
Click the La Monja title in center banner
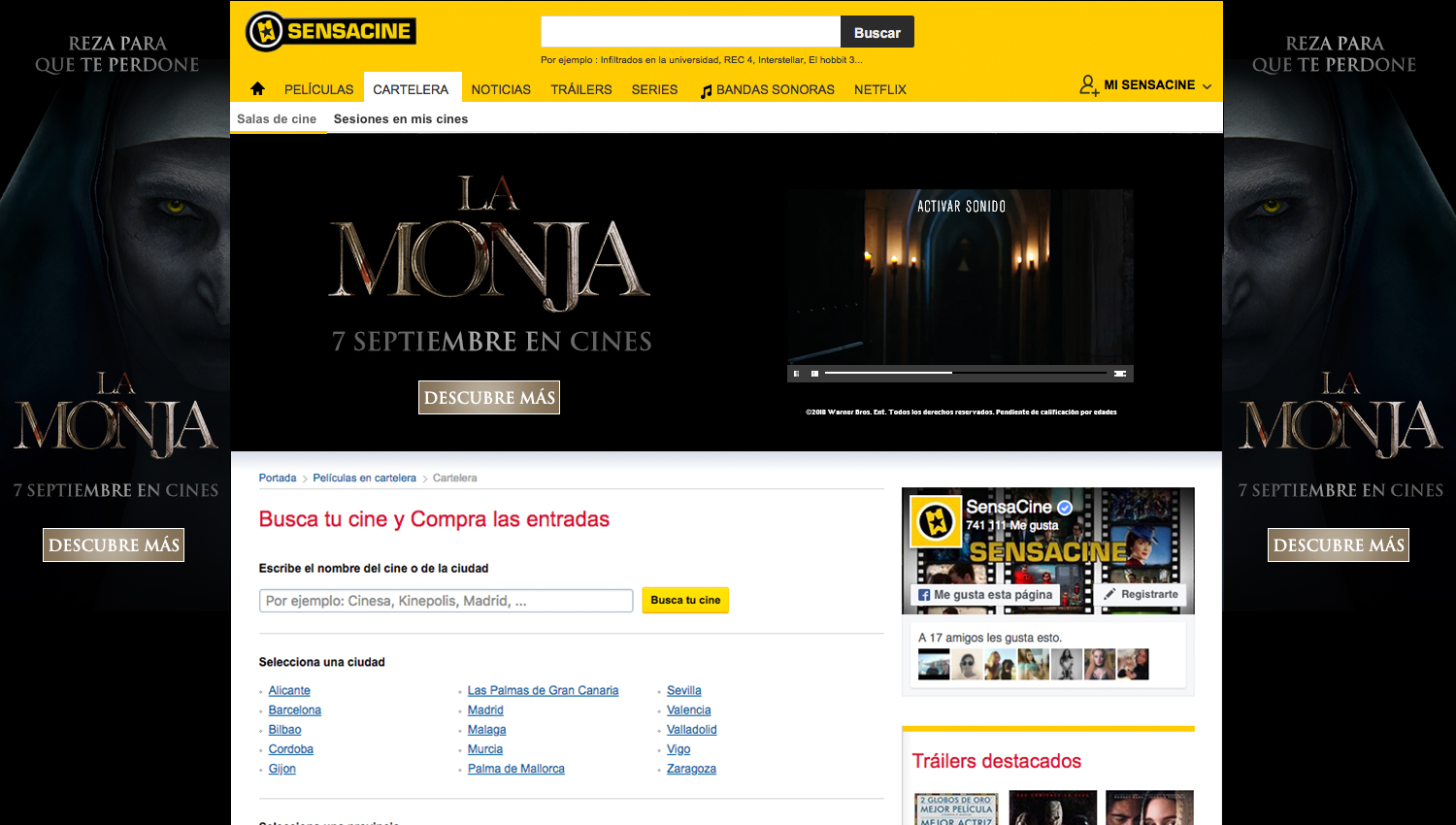490,243
